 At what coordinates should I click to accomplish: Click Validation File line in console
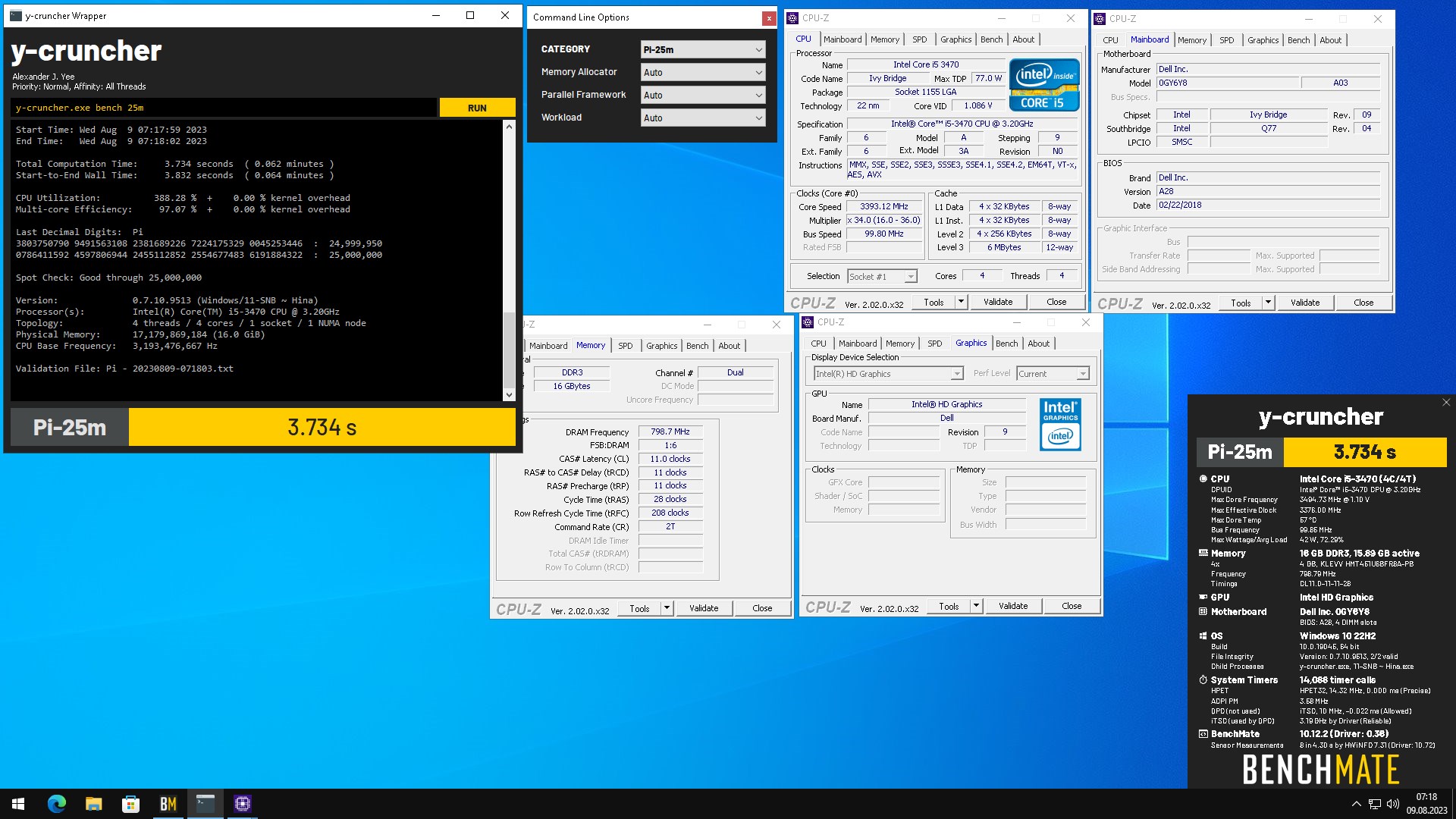124,369
